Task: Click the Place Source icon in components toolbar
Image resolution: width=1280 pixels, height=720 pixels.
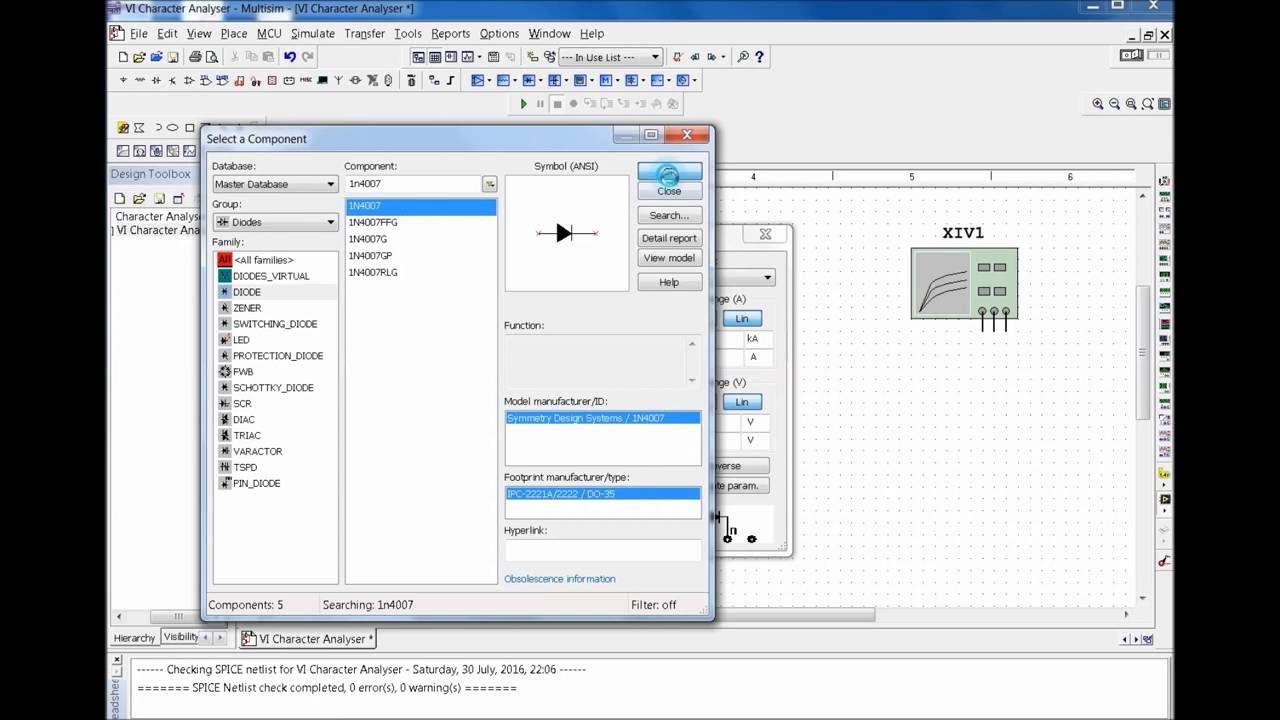Action: click(123, 80)
